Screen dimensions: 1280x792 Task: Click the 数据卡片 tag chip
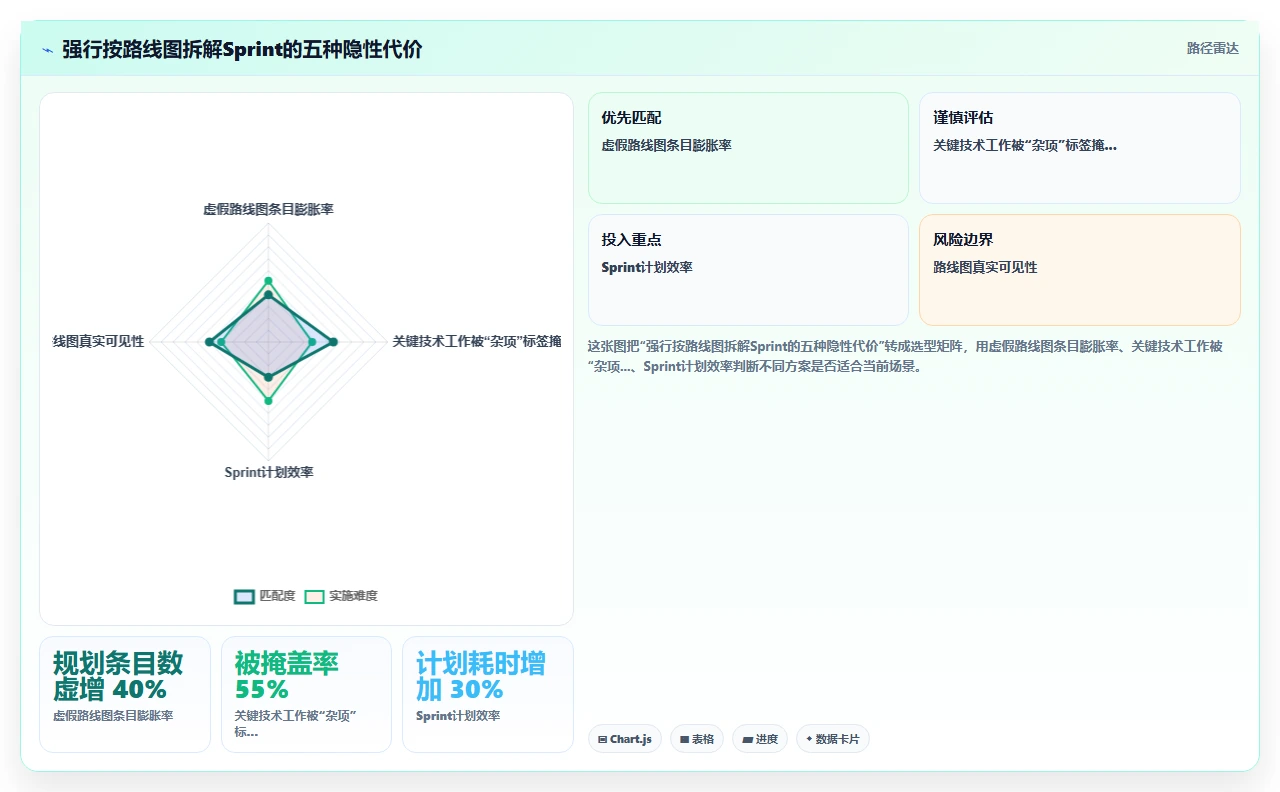[833, 739]
